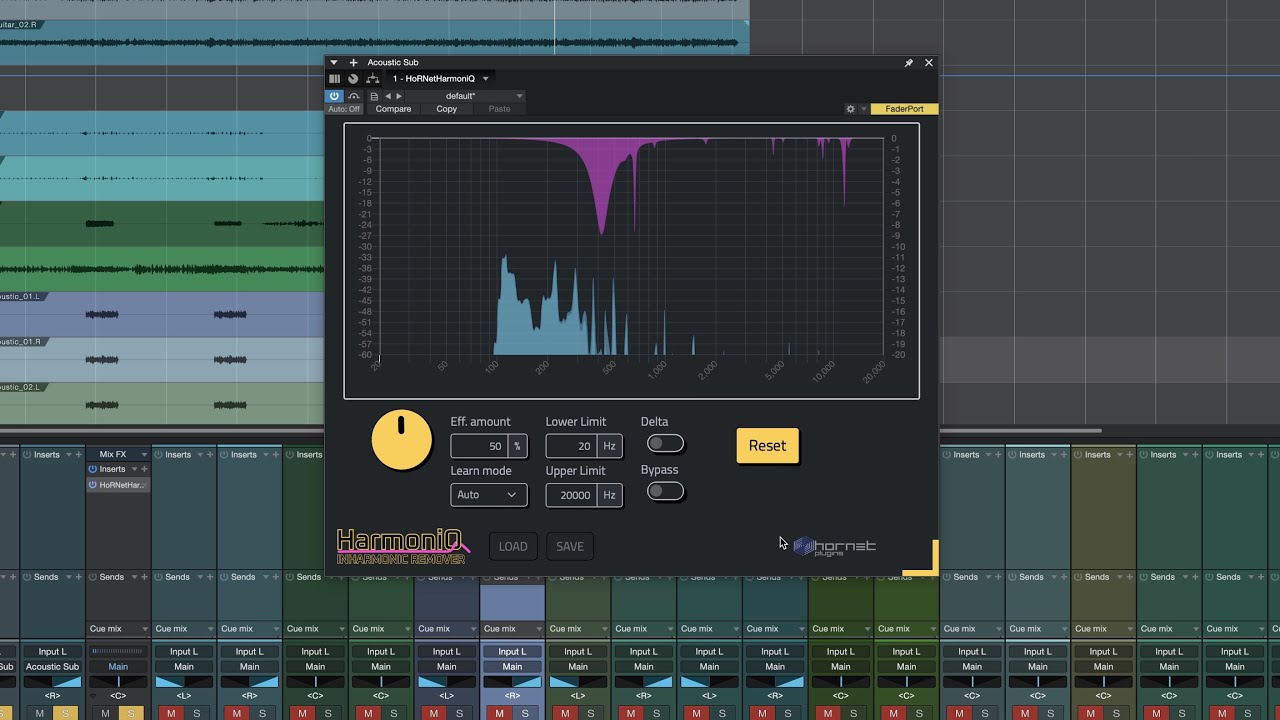
Task: Click Input L on the highlighted channel
Action: click(512, 652)
